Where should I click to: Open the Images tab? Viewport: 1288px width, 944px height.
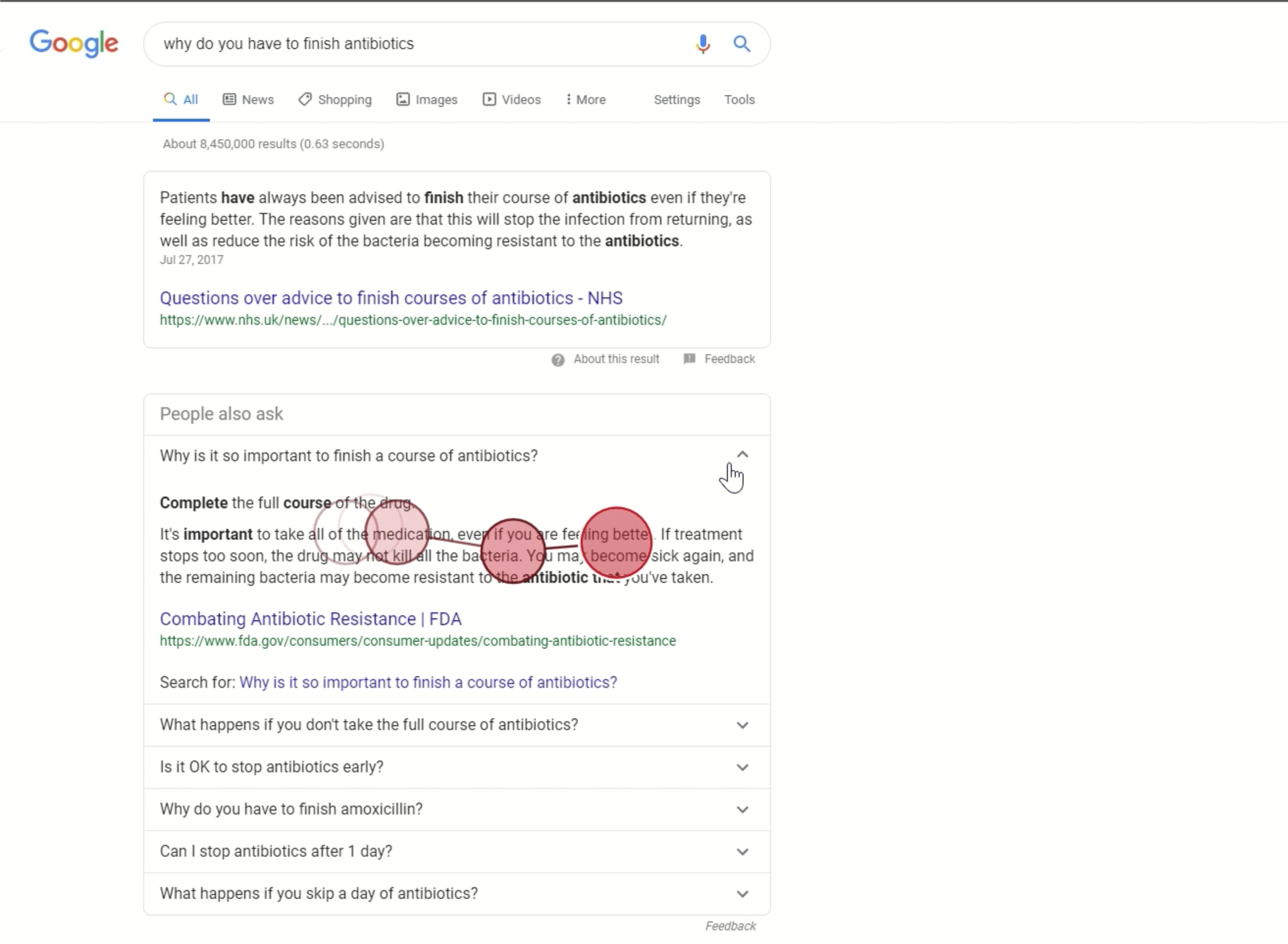[x=427, y=100]
